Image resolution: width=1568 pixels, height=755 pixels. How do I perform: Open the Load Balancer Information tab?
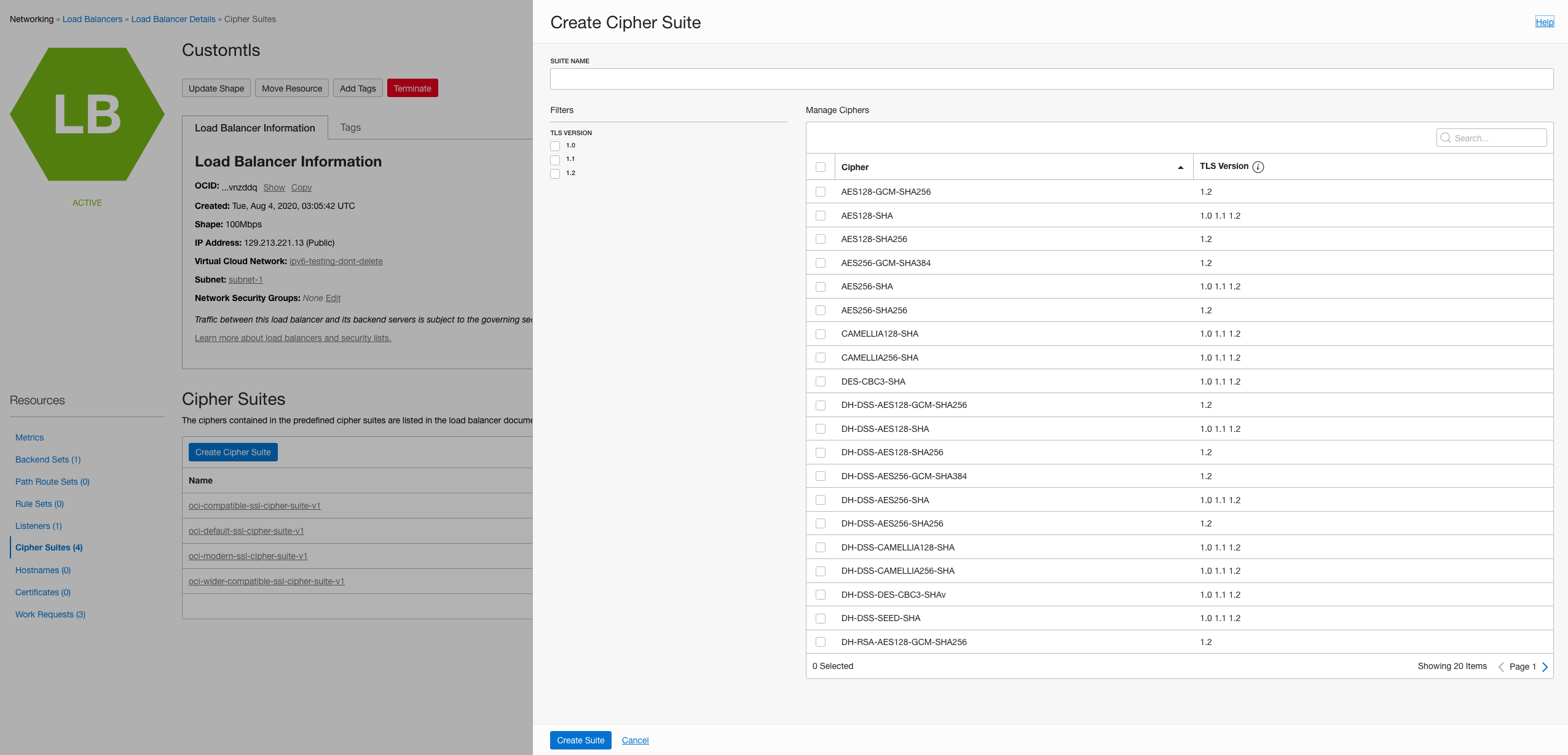[255, 128]
